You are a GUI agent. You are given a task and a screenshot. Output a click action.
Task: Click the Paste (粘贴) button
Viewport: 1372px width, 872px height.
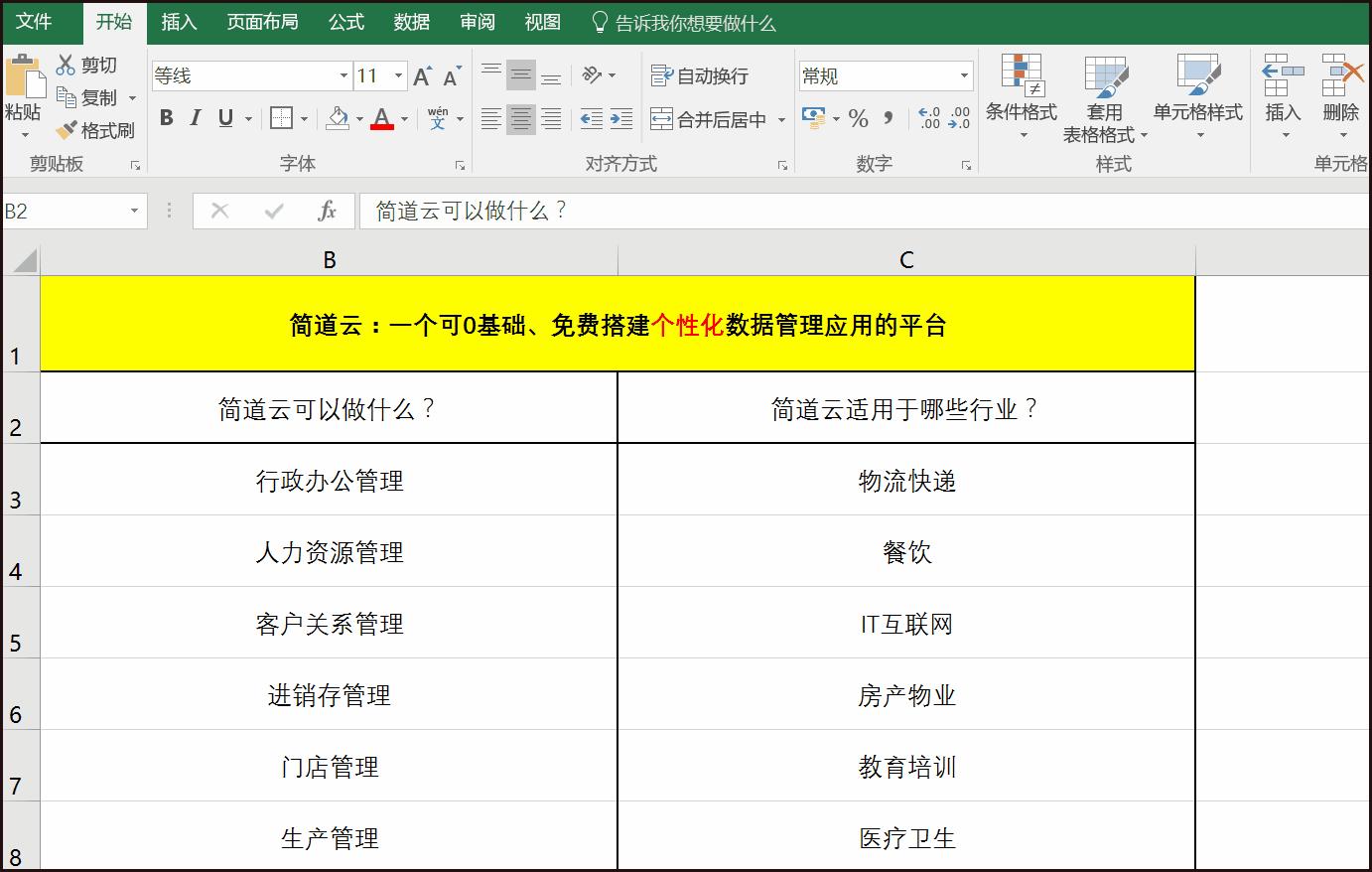pyautogui.click(x=24, y=97)
